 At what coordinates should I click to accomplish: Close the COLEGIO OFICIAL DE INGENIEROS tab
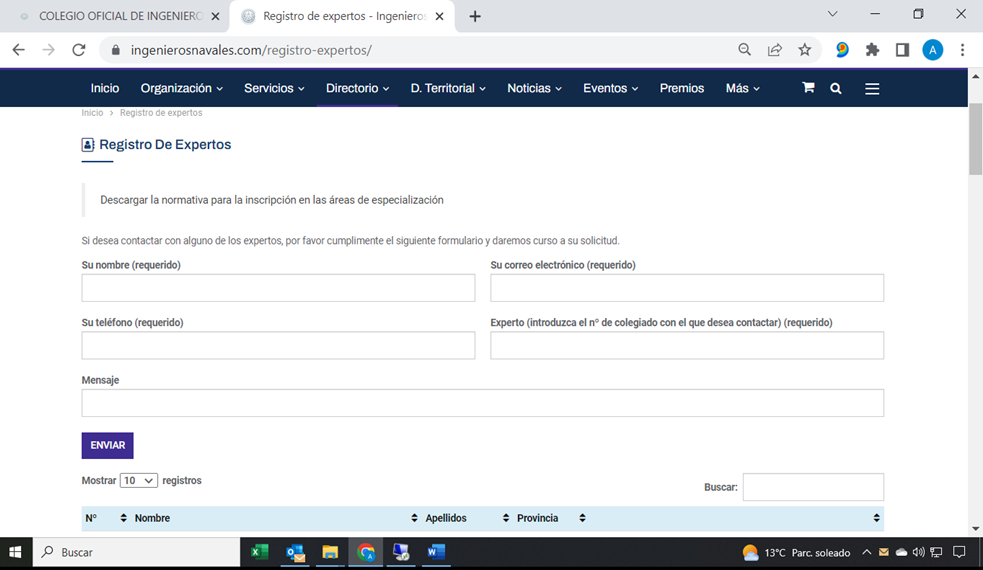(215, 16)
